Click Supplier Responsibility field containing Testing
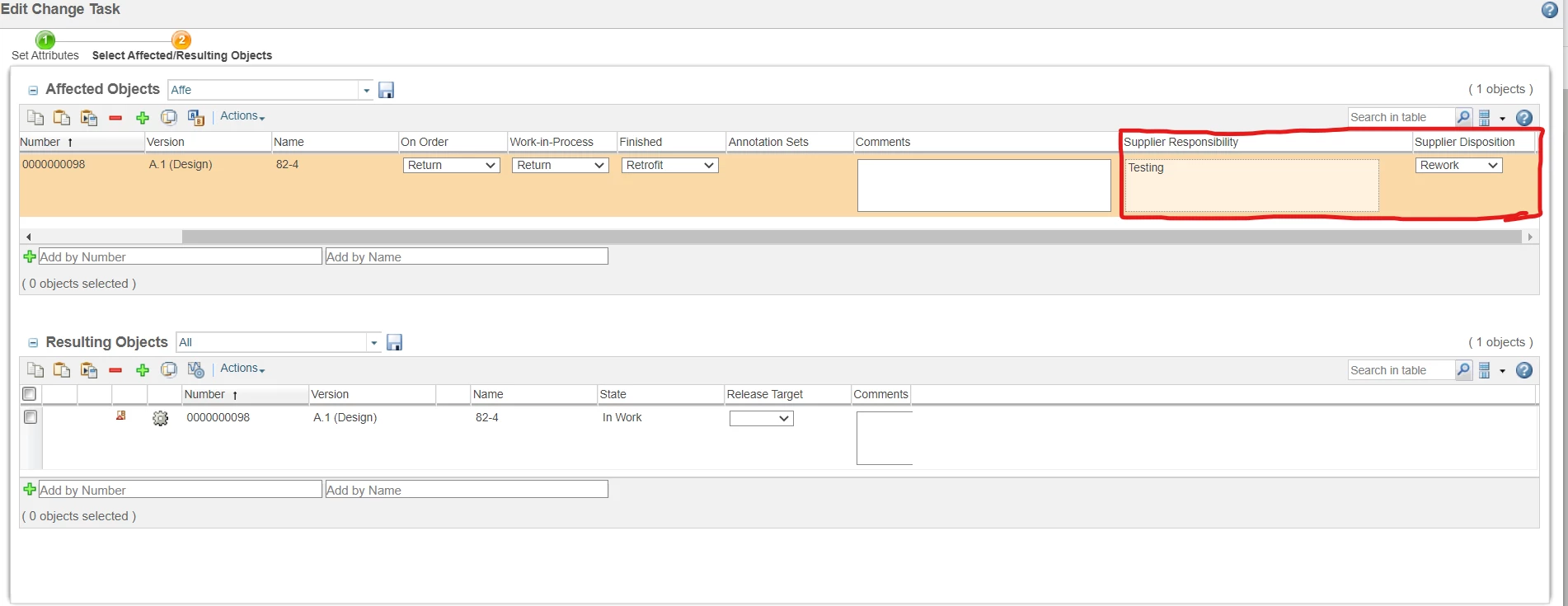Screen dimensions: 1568x606 [x=1252, y=186]
